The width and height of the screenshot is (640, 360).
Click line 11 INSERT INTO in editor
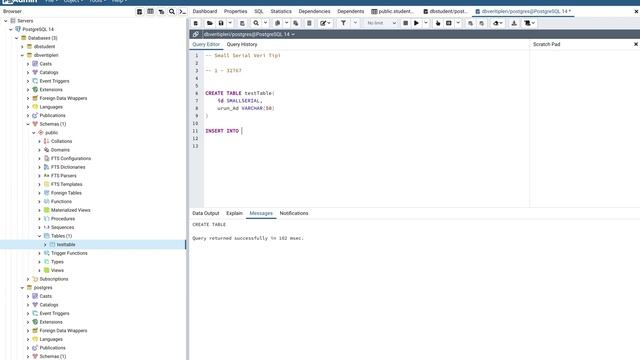coord(222,131)
